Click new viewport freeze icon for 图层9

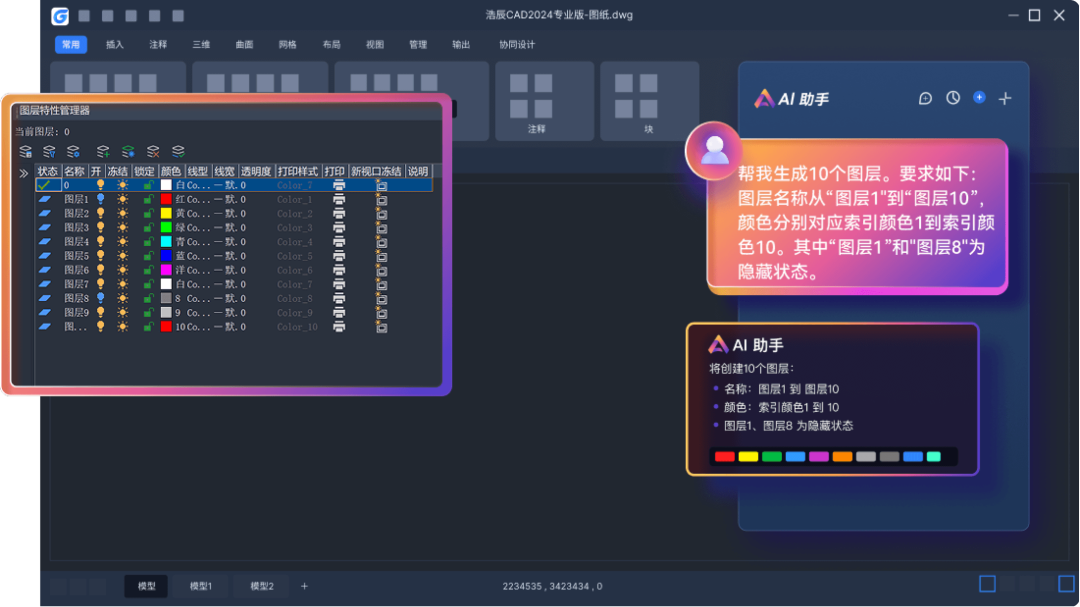pos(381,312)
